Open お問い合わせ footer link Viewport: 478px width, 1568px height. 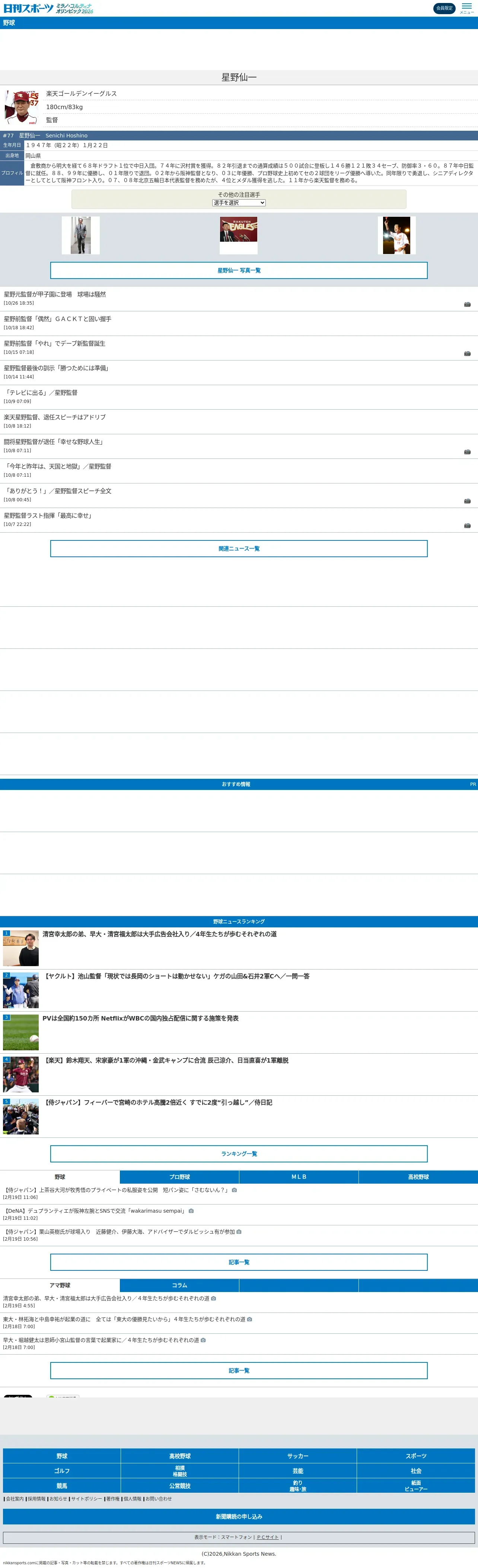158,1499
